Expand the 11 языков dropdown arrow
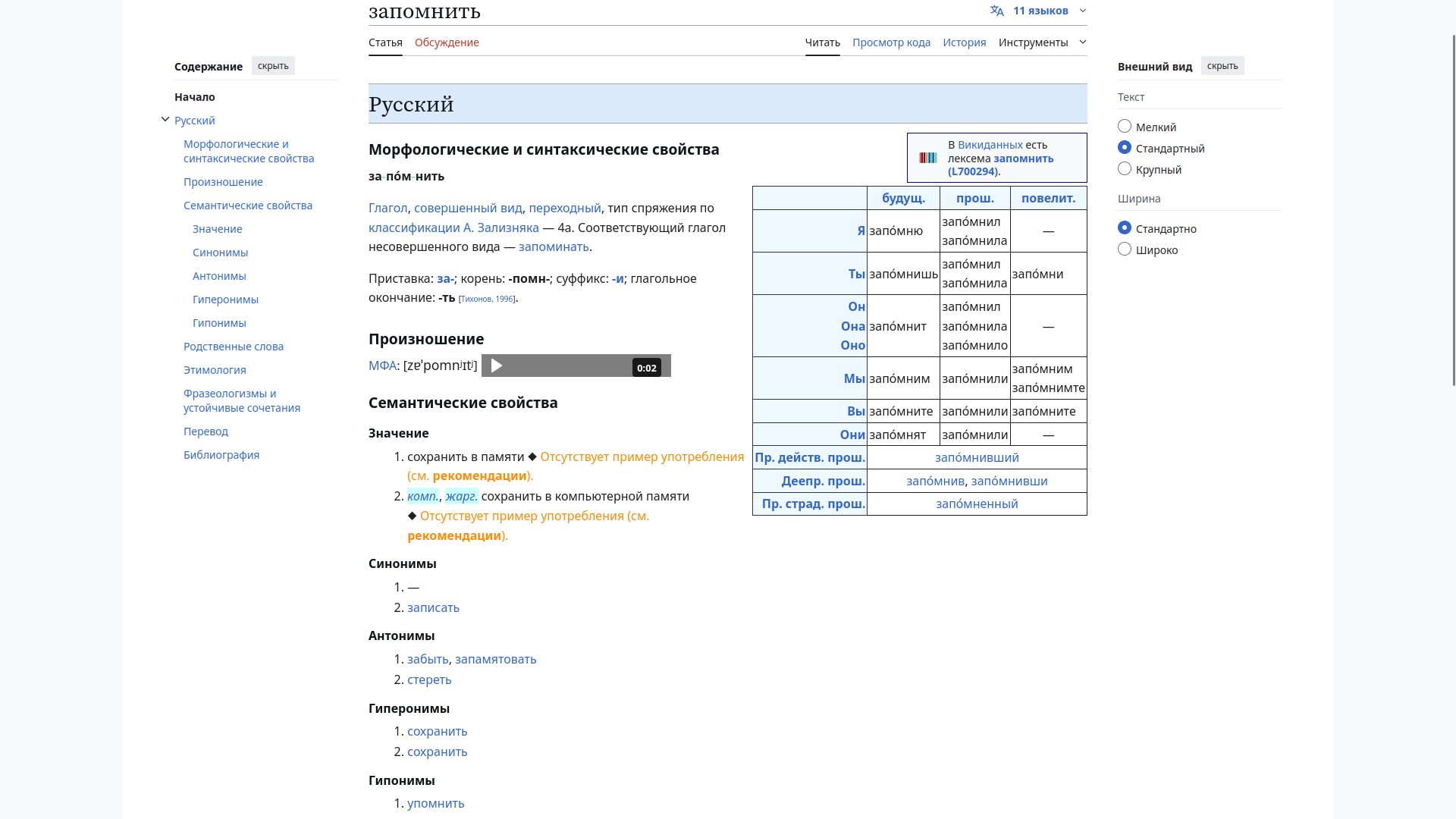1456x819 pixels. (1082, 11)
